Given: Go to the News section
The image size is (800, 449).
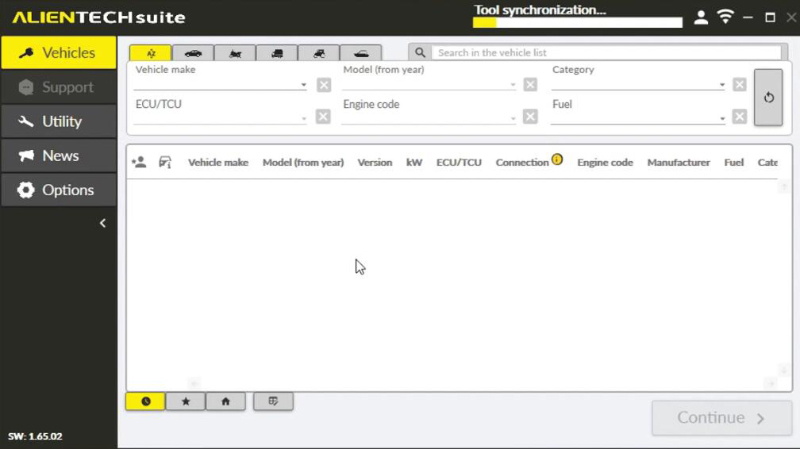Looking at the screenshot, I should tap(59, 155).
